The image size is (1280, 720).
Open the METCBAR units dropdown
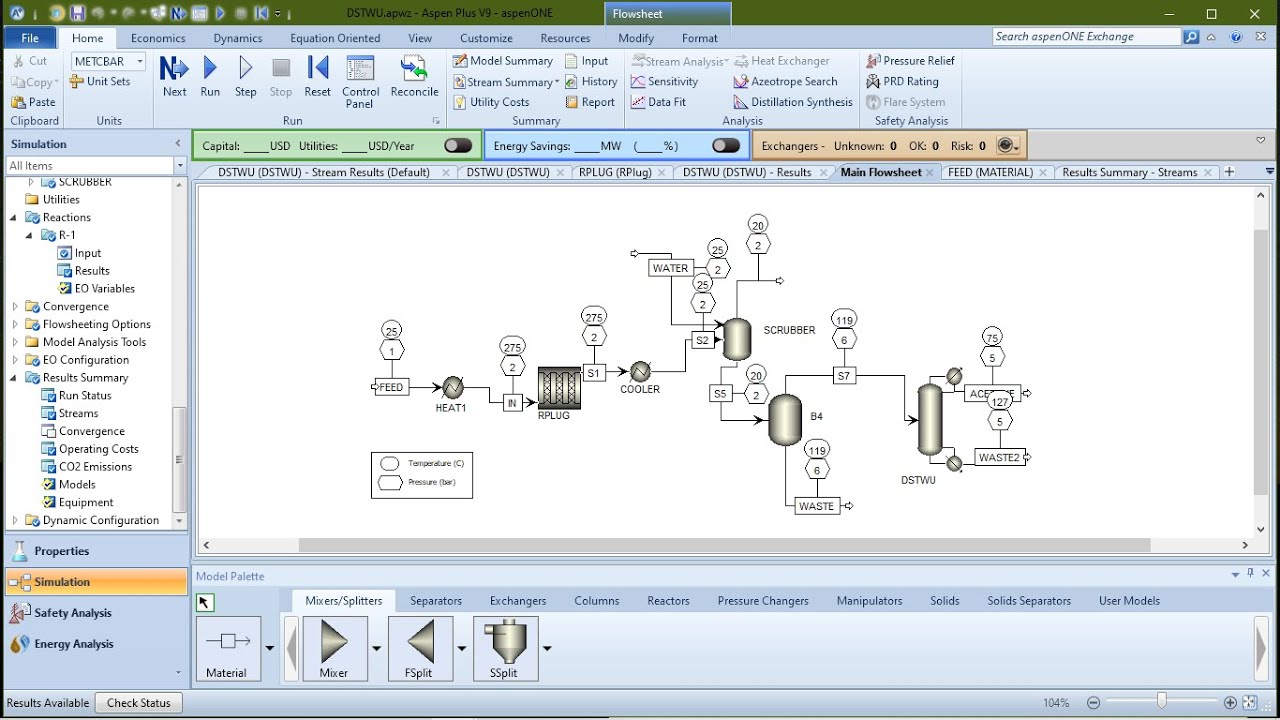tap(140, 62)
